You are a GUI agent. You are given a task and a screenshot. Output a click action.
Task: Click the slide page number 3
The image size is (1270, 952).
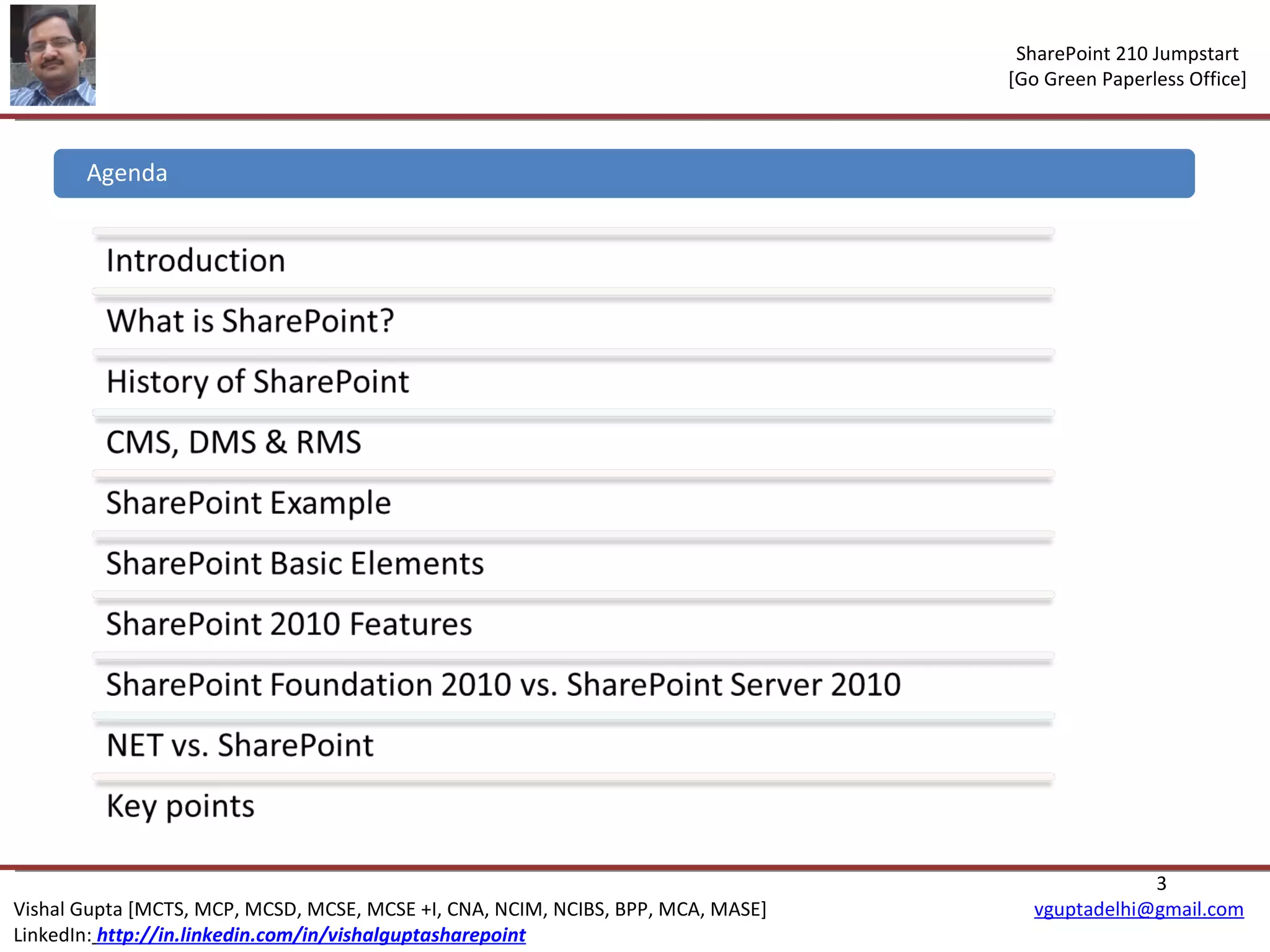coord(1161,883)
